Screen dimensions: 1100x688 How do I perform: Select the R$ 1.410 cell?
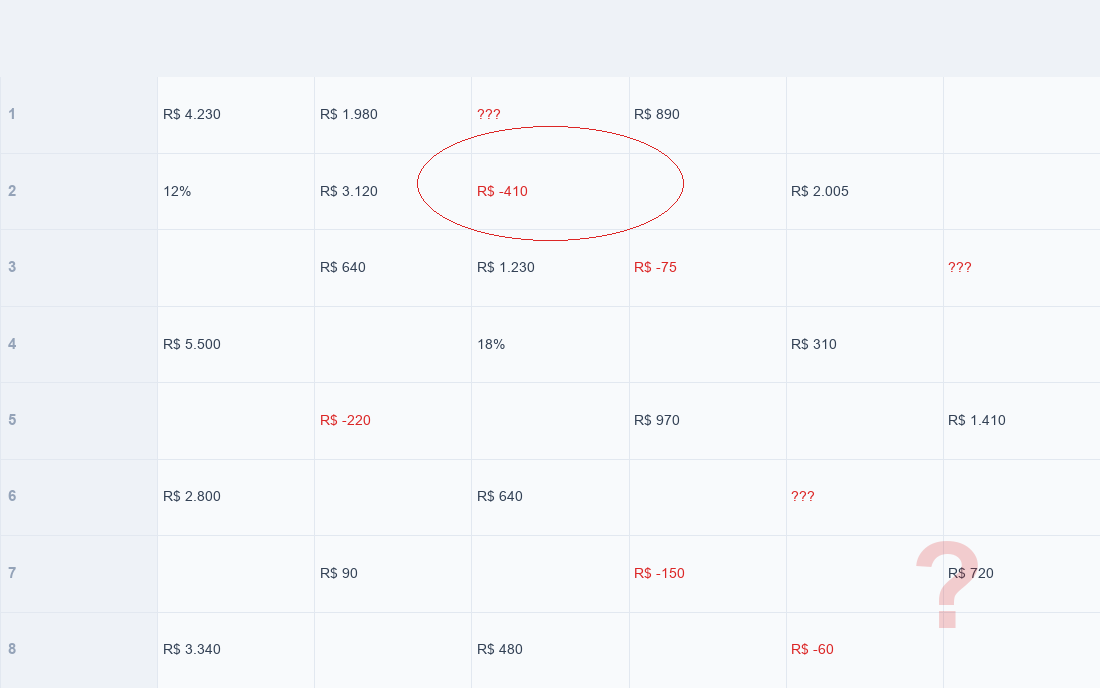click(x=1021, y=421)
